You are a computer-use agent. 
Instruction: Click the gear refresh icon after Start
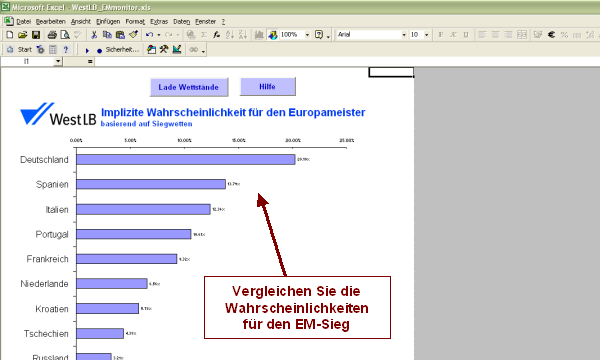[x=40, y=50]
